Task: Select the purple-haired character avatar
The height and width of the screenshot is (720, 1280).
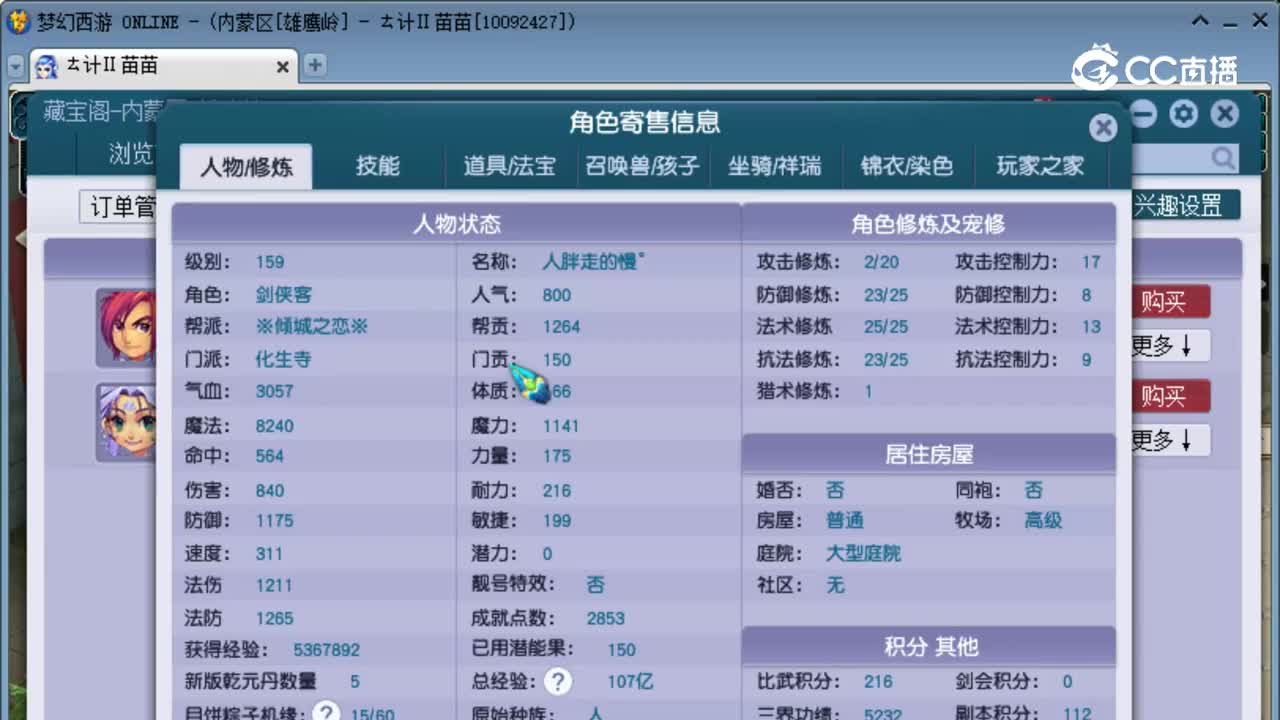Action: (126, 421)
